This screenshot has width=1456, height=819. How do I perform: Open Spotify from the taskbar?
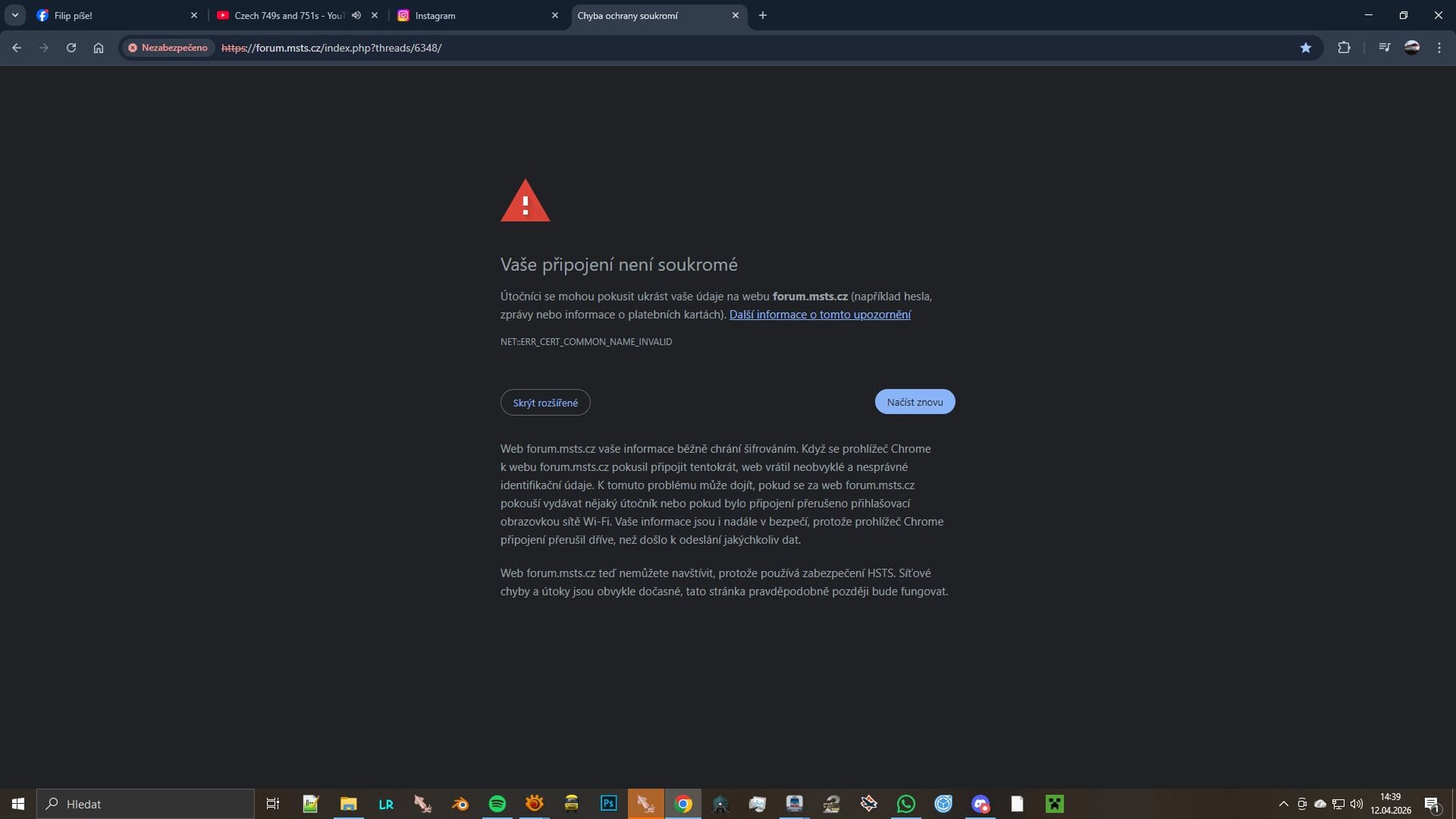pyautogui.click(x=497, y=804)
